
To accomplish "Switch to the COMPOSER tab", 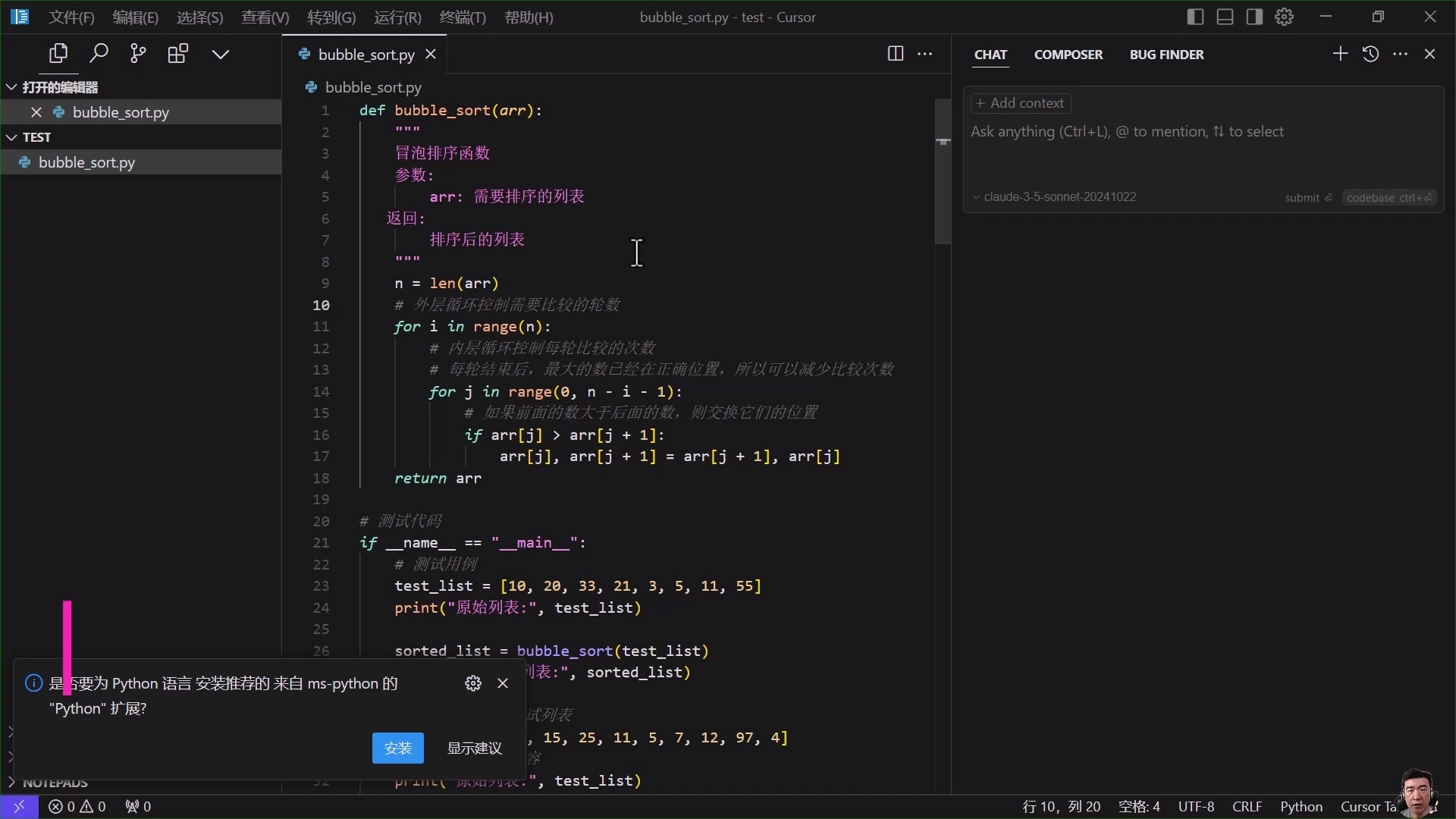I will 1068,54.
